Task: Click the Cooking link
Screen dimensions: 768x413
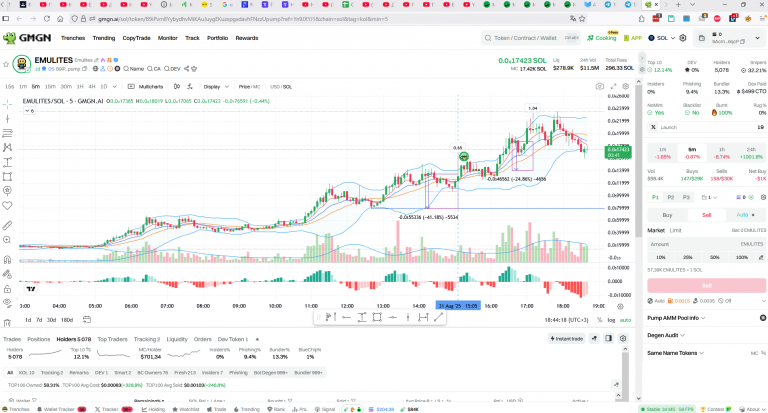Action: tap(602, 38)
